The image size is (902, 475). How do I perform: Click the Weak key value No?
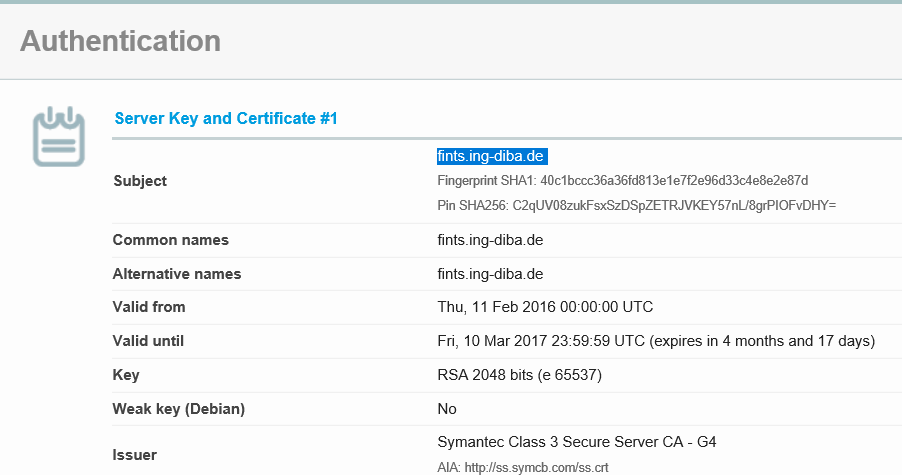click(x=447, y=409)
